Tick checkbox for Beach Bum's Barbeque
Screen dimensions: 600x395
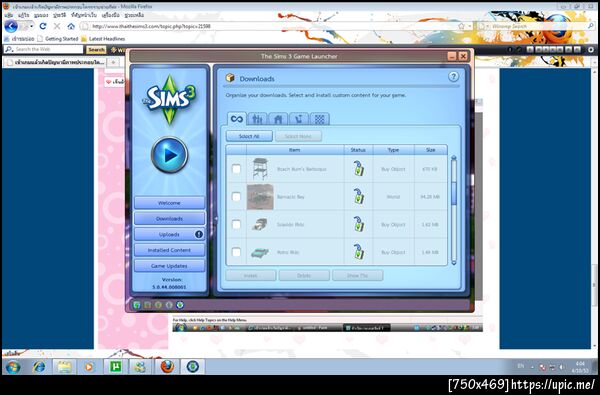tap(236, 169)
